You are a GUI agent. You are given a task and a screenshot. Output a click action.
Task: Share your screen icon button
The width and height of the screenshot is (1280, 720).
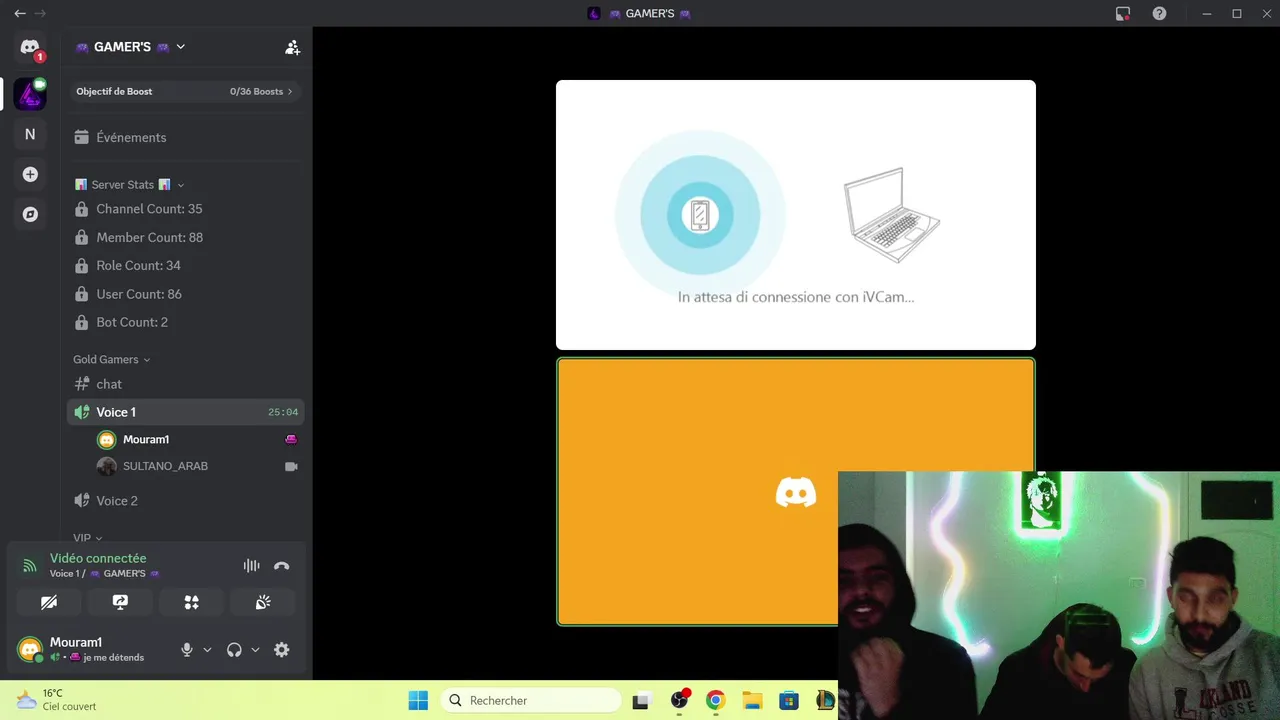[120, 602]
